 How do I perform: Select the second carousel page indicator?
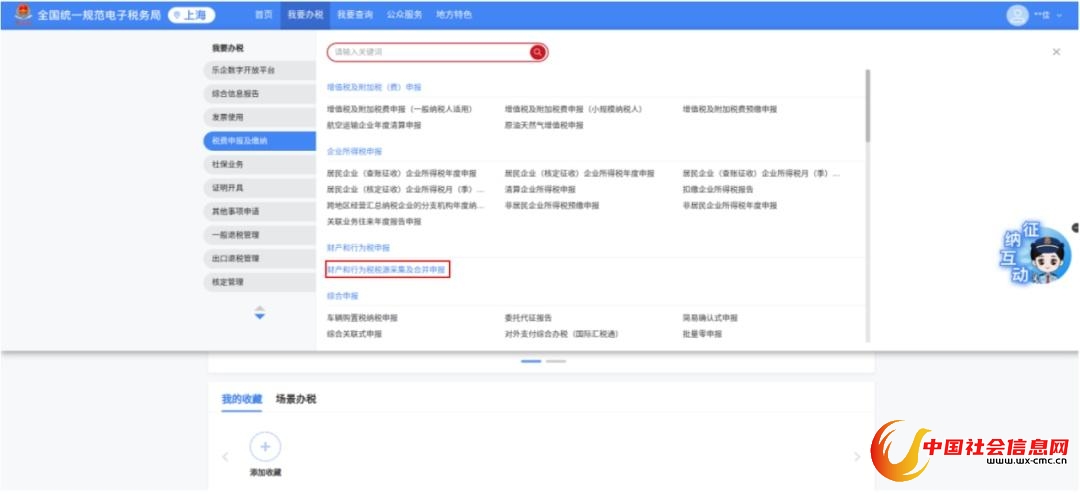coord(556,361)
